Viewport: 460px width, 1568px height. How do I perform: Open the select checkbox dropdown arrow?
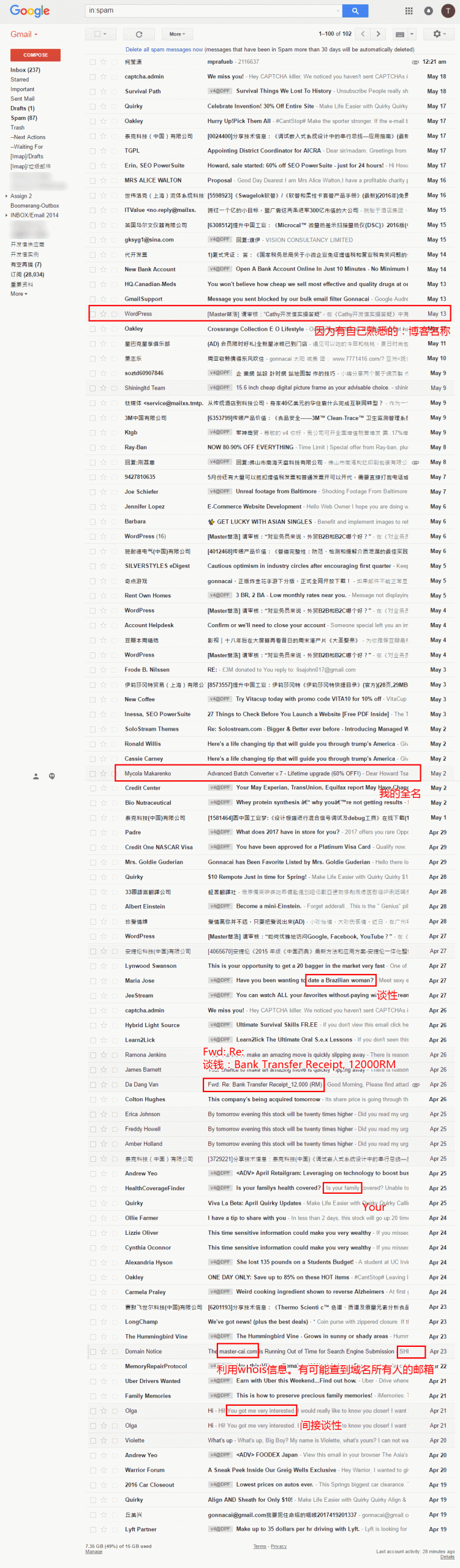[x=105, y=34]
